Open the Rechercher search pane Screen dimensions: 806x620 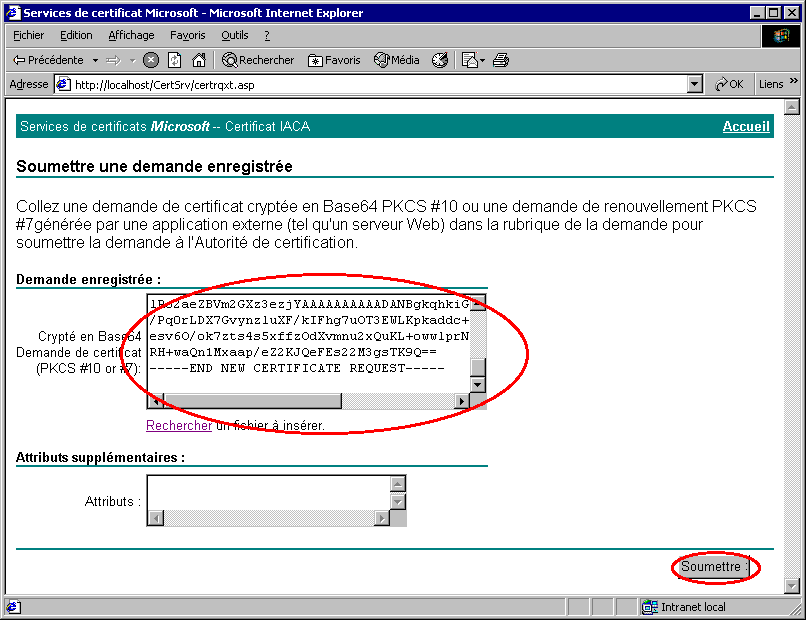coord(258,60)
